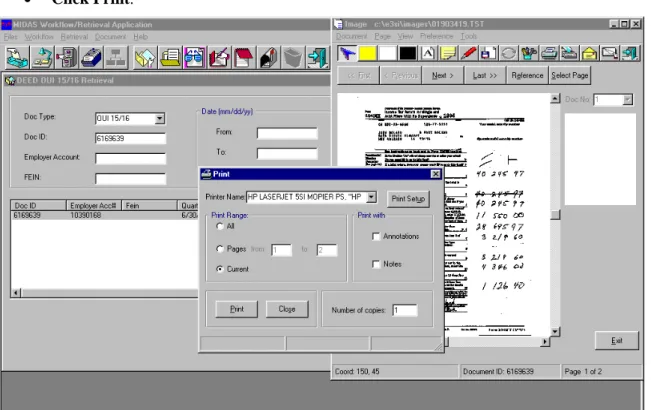The height and width of the screenshot is (410, 651).
Task: Click the Employer Account input field
Action: [x=130, y=158]
